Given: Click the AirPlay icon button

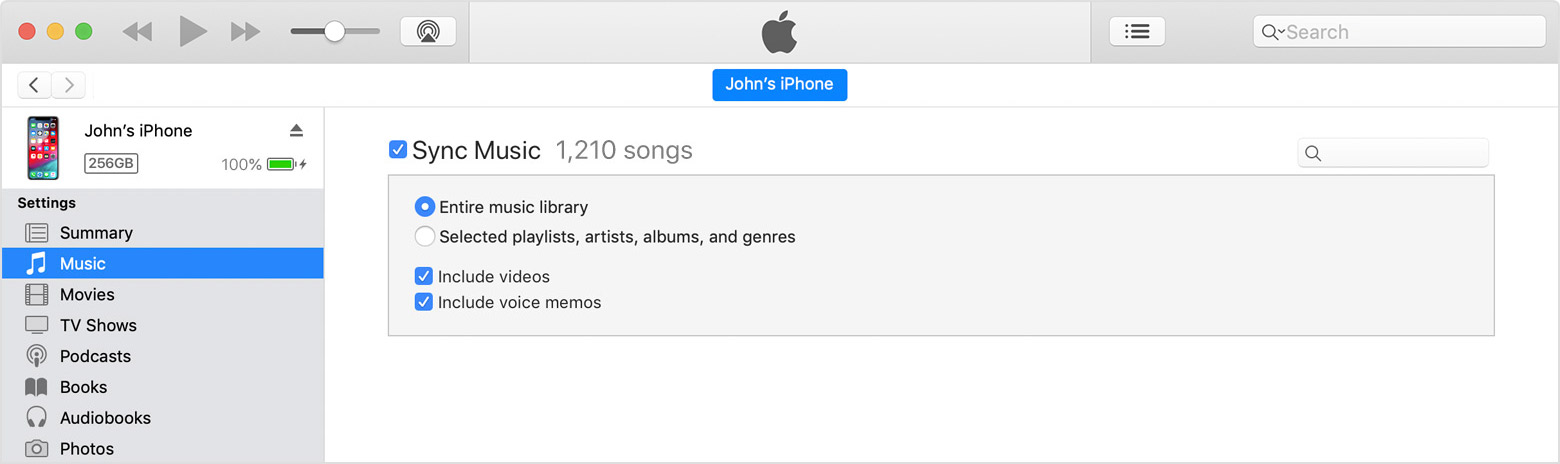Looking at the screenshot, I should pos(428,31).
